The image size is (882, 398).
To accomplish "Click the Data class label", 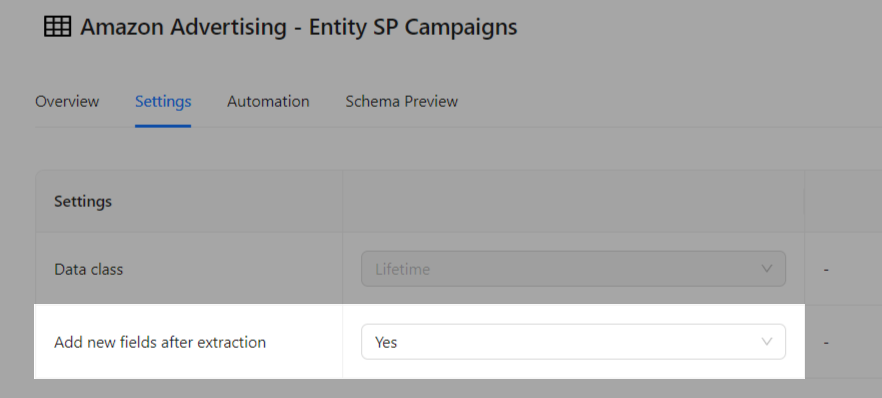I will coord(88,269).
